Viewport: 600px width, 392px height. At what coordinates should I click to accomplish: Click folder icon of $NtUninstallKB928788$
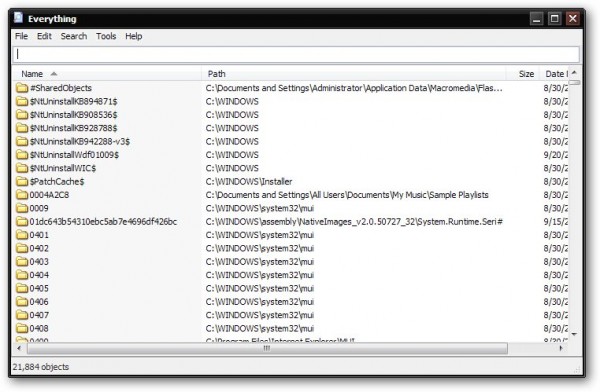(22, 128)
